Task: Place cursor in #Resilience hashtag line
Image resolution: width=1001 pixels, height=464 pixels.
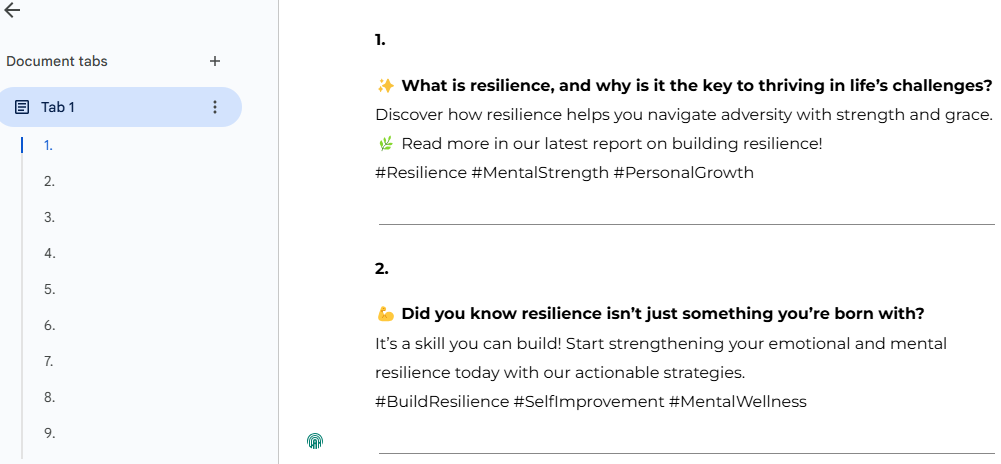Action: click(564, 173)
